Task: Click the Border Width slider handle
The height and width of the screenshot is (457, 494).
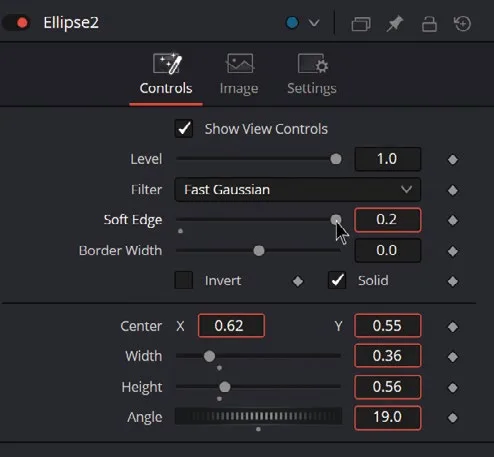Action: pyautogui.click(x=259, y=251)
